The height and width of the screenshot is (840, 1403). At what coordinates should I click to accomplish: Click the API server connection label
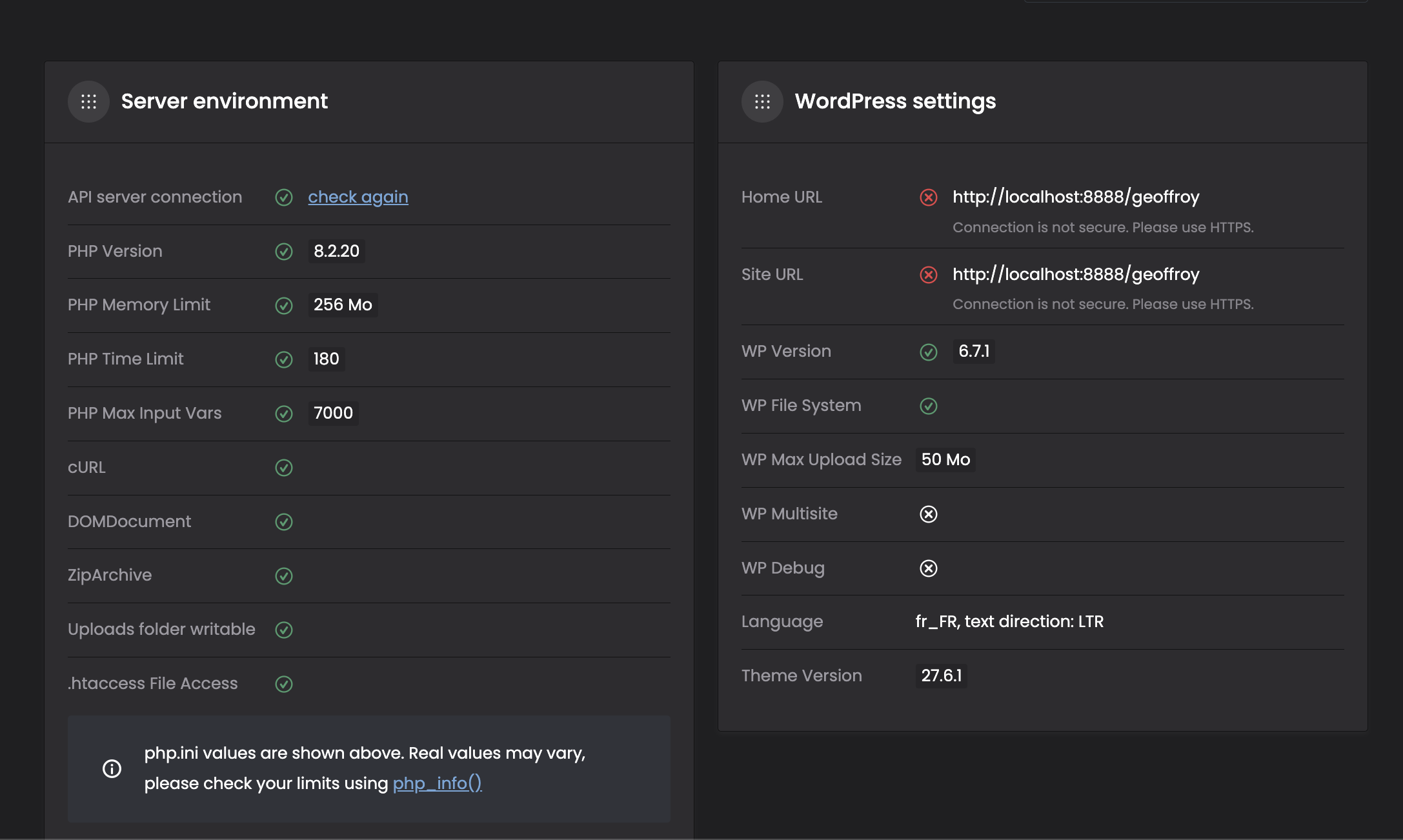[155, 197]
